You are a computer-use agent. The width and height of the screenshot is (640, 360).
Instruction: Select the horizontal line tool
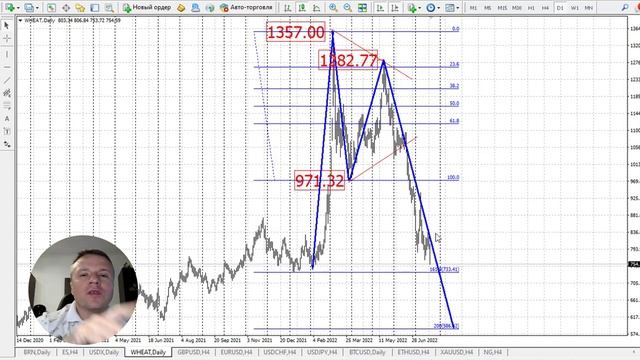[x=7, y=67]
